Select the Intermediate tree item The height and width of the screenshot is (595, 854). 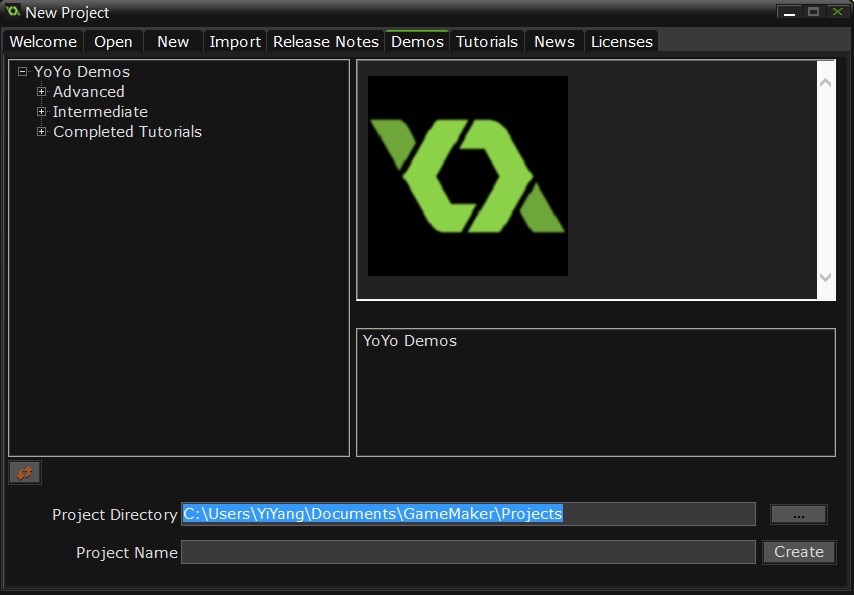(100, 112)
